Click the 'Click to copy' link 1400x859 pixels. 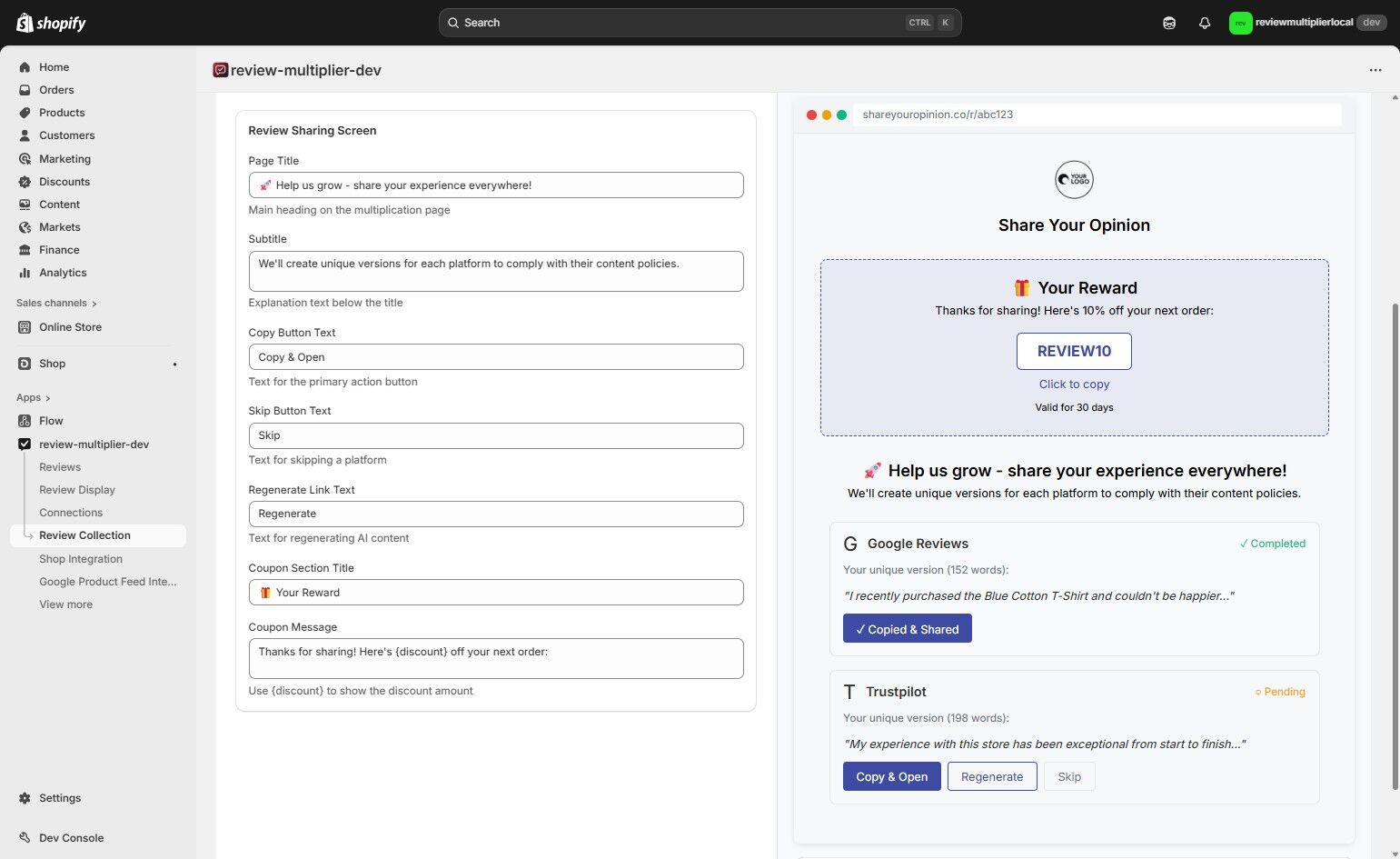pos(1074,385)
